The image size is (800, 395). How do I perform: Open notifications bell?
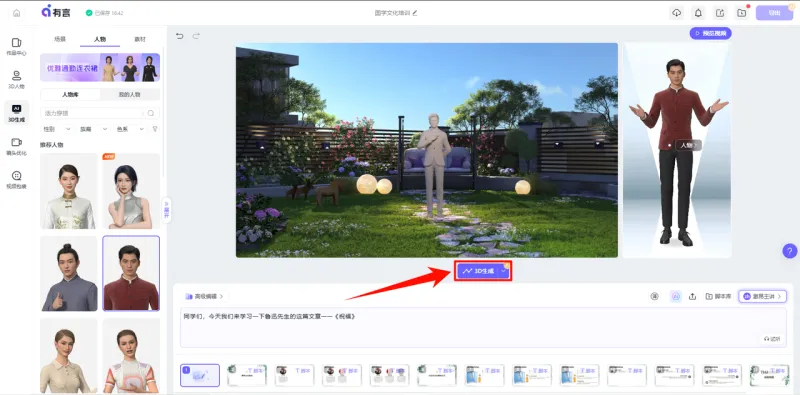(698, 13)
